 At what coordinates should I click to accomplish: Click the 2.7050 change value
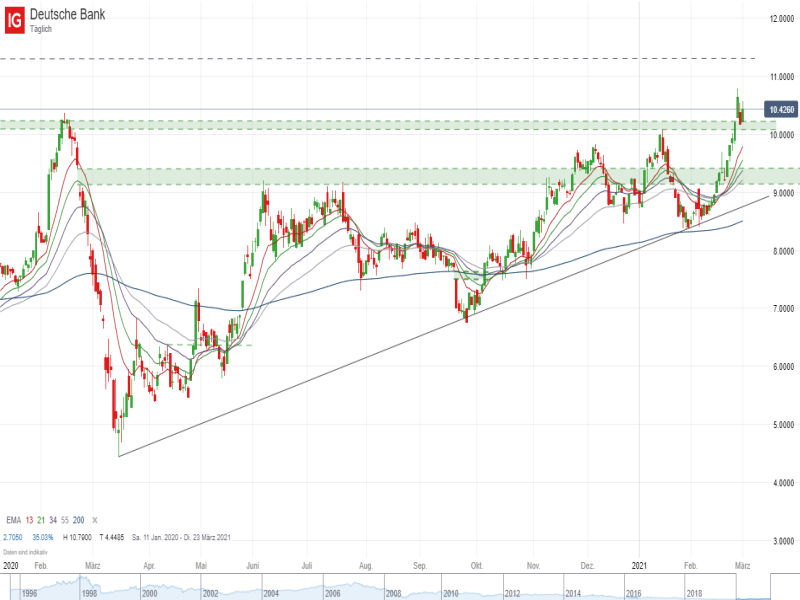pyautogui.click(x=13, y=537)
